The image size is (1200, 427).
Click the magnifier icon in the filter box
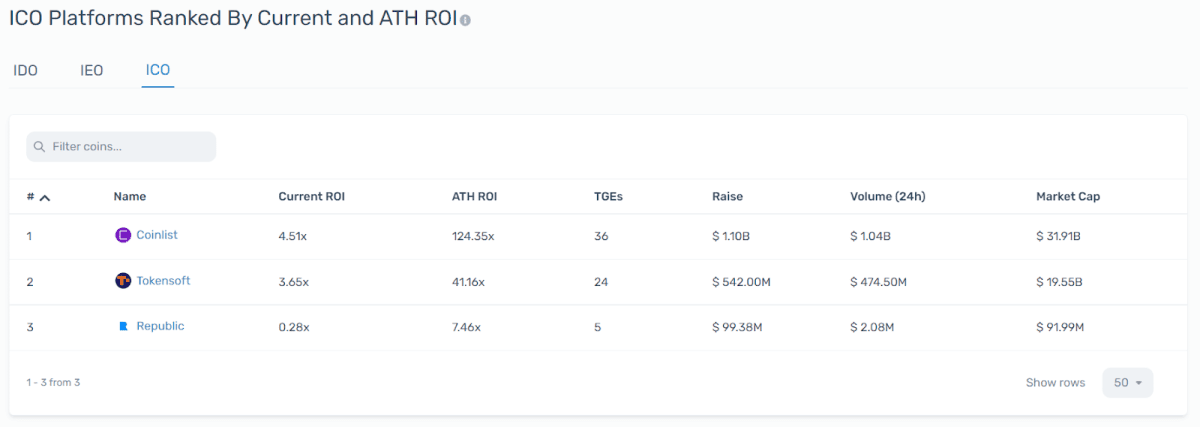pyautogui.click(x=39, y=146)
